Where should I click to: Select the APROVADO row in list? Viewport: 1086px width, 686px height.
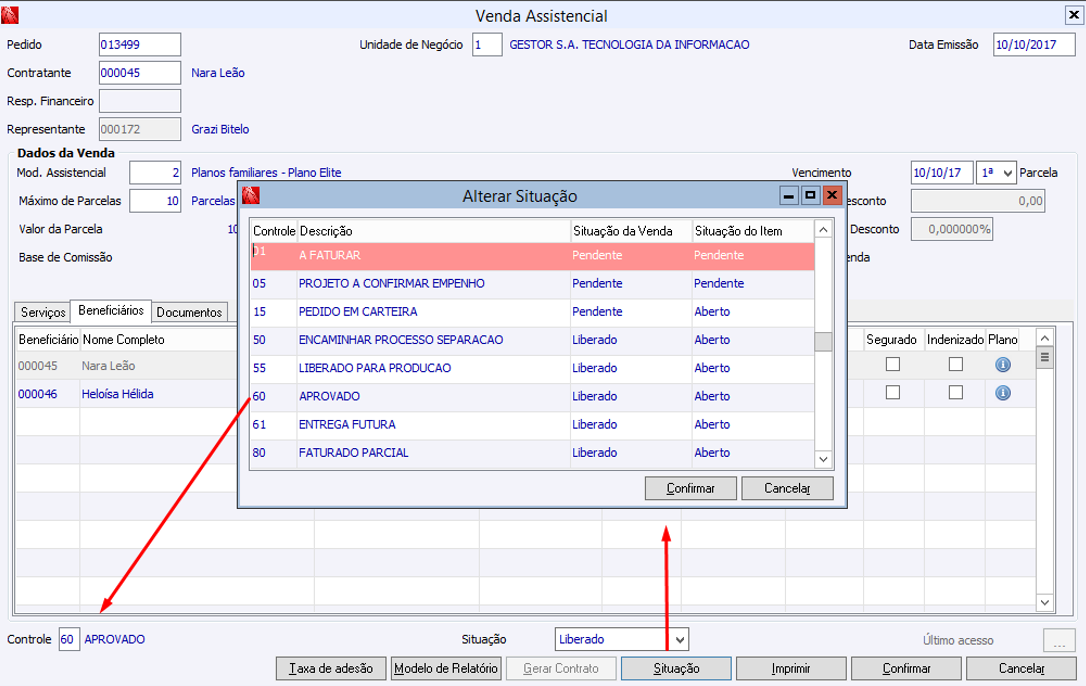pos(532,396)
